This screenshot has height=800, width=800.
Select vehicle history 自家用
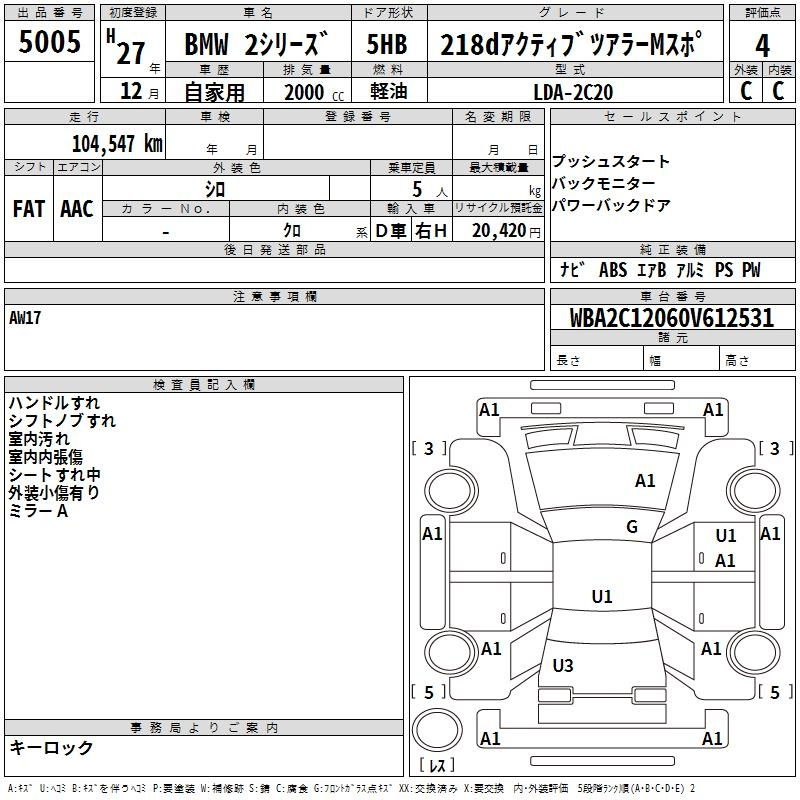coord(214,92)
